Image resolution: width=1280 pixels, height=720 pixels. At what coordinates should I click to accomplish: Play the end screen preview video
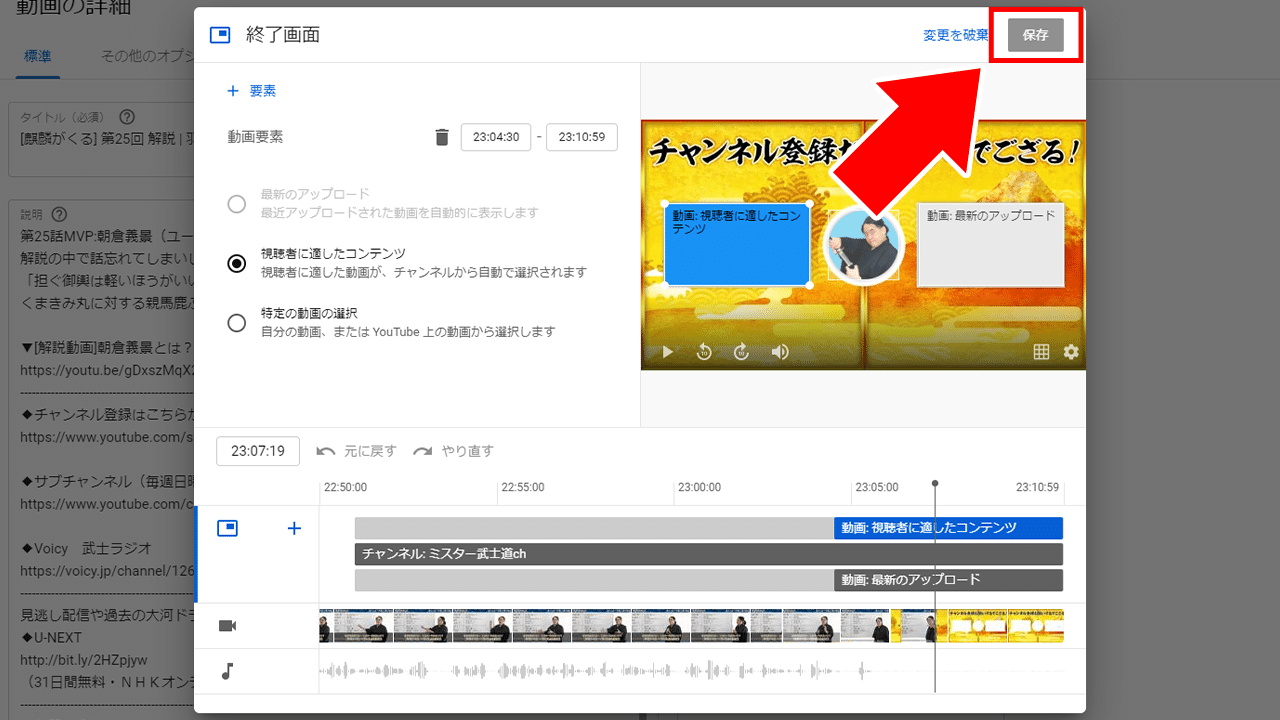(667, 352)
